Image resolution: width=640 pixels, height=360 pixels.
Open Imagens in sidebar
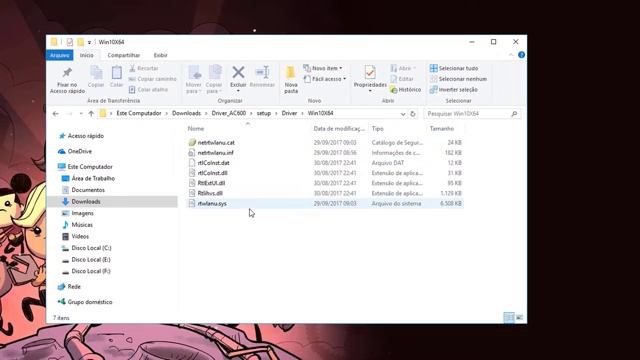[82, 213]
